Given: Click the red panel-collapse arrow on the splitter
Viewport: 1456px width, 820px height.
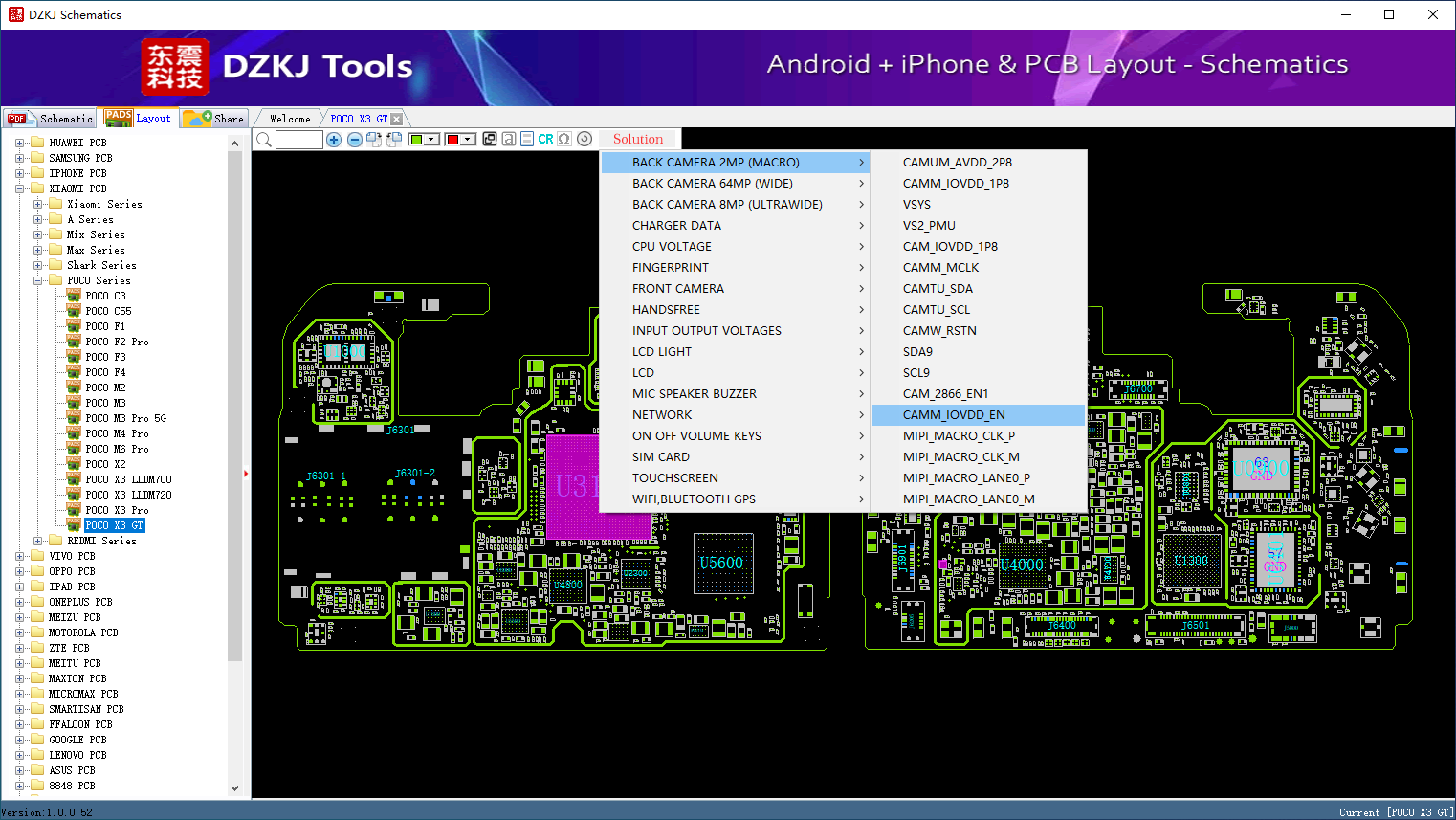Looking at the screenshot, I should point(246,473).
